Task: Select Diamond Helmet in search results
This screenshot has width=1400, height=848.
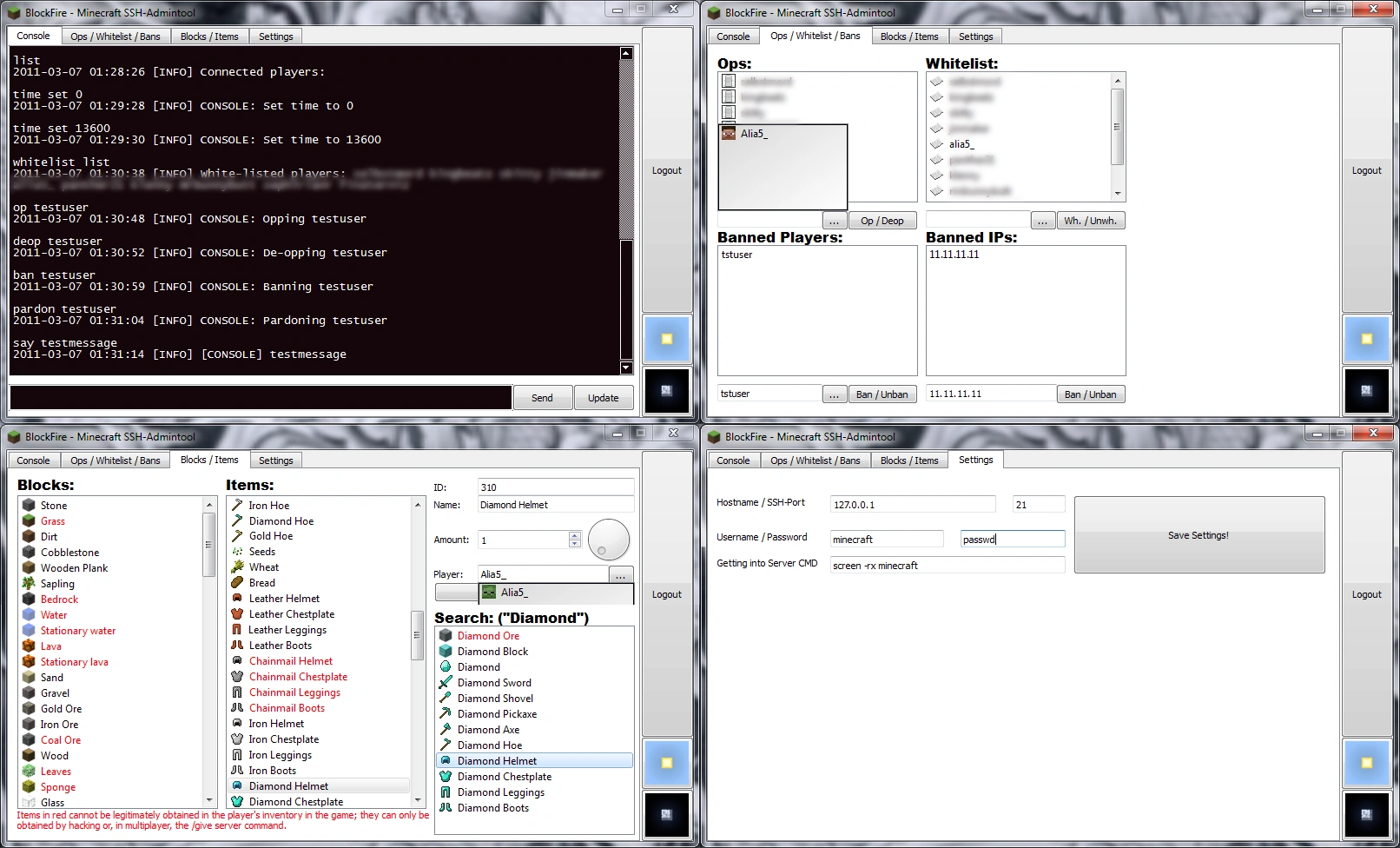Action: pyautogui.click(x=535, y=760)
